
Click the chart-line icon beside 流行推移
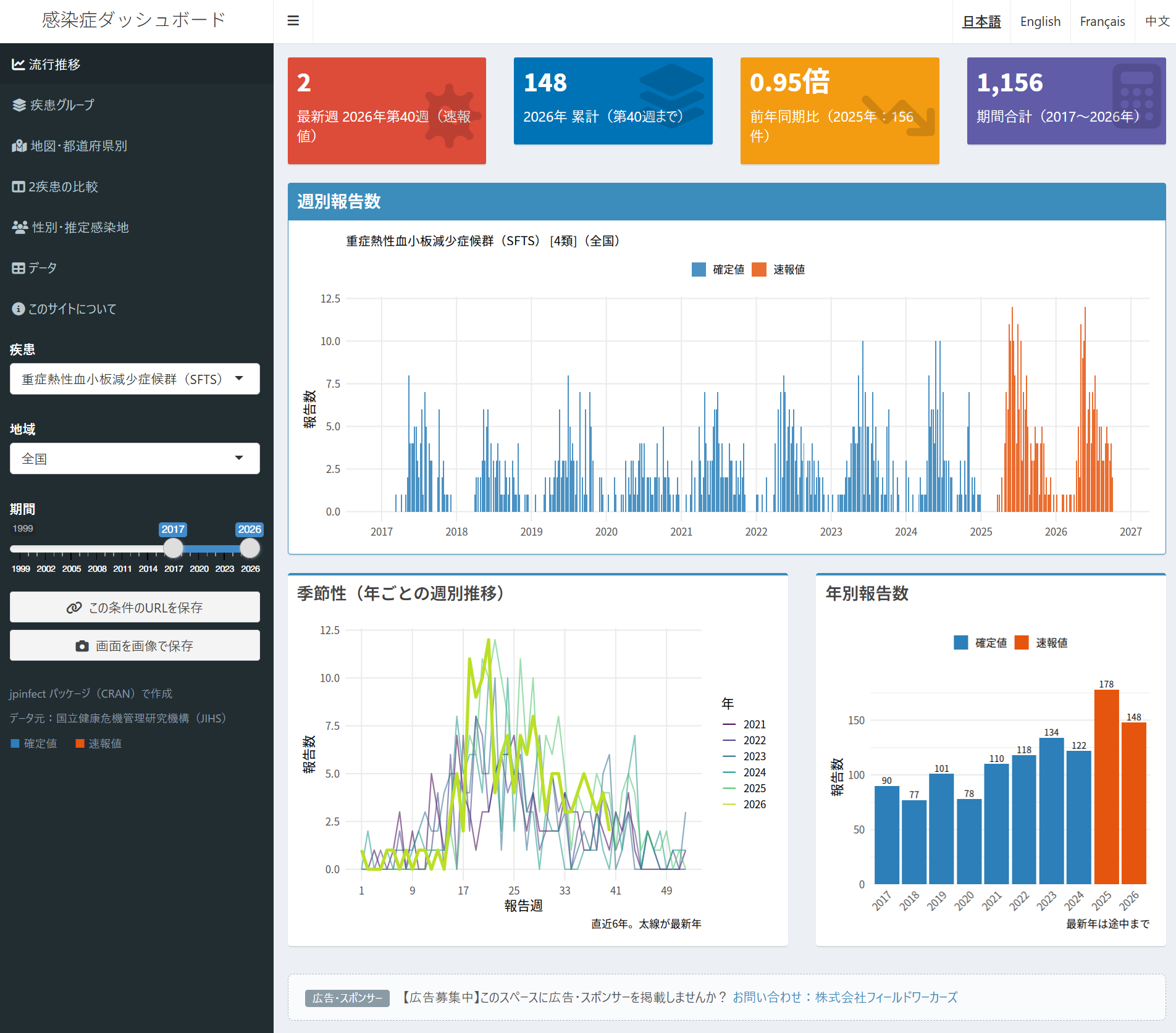tap(19, 64)
